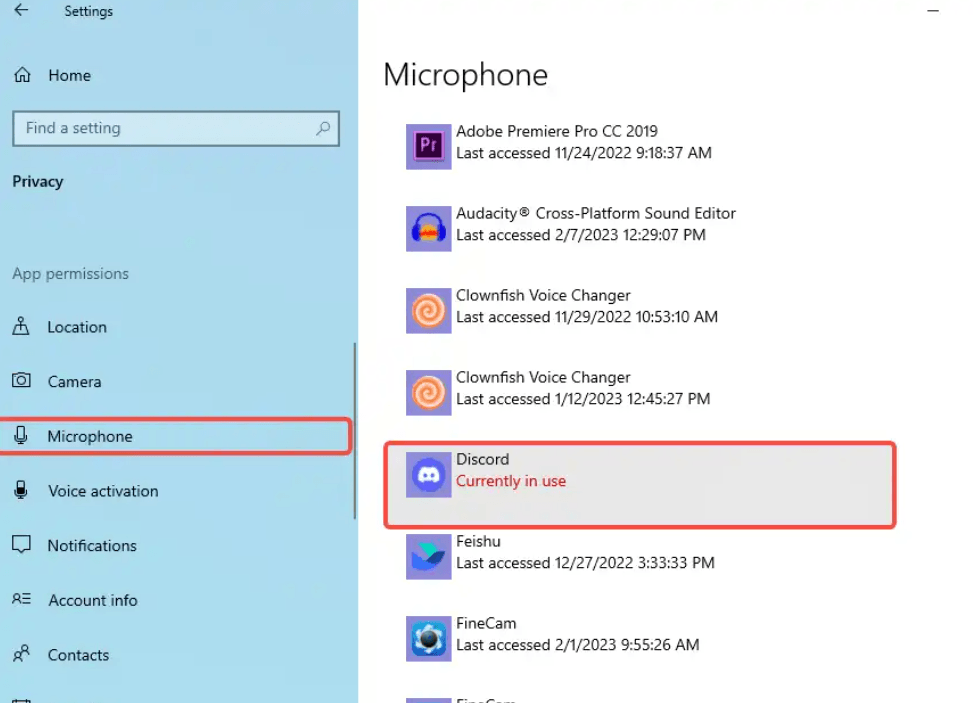Click the App permissions label
This screenshot has width=973, height=703.
[71, 274]
